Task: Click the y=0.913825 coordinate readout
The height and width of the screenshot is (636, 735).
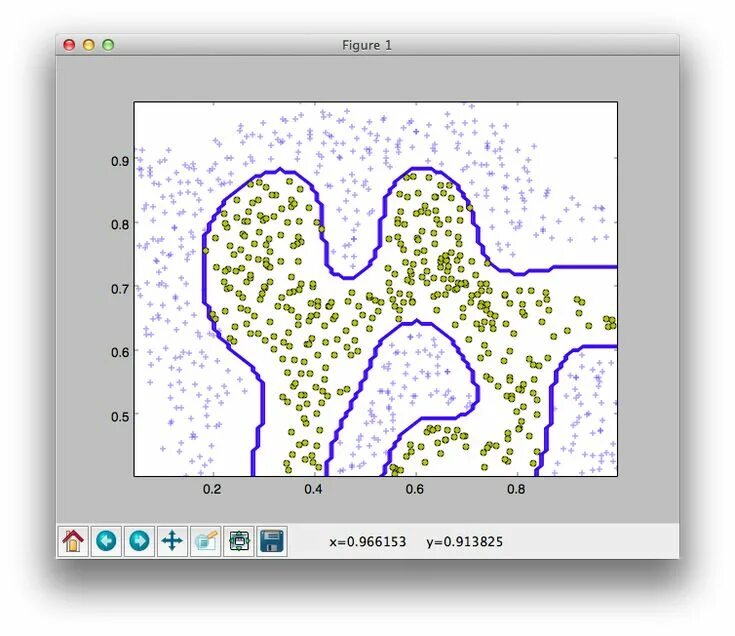Action: coord(465,542)
